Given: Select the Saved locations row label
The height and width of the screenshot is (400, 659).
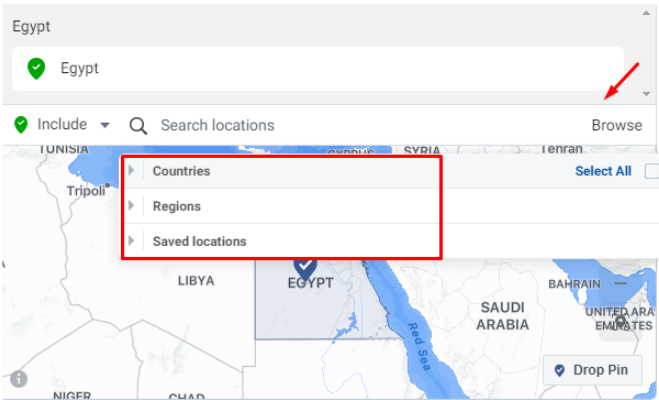Looking at the screenshot, I should pos(199,241).
